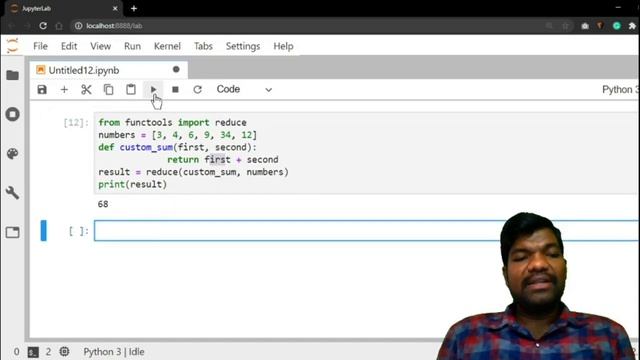Click Python 3 | Idle in status bar
Viewport: 640px width, 360px height.
tap(113, 352)
